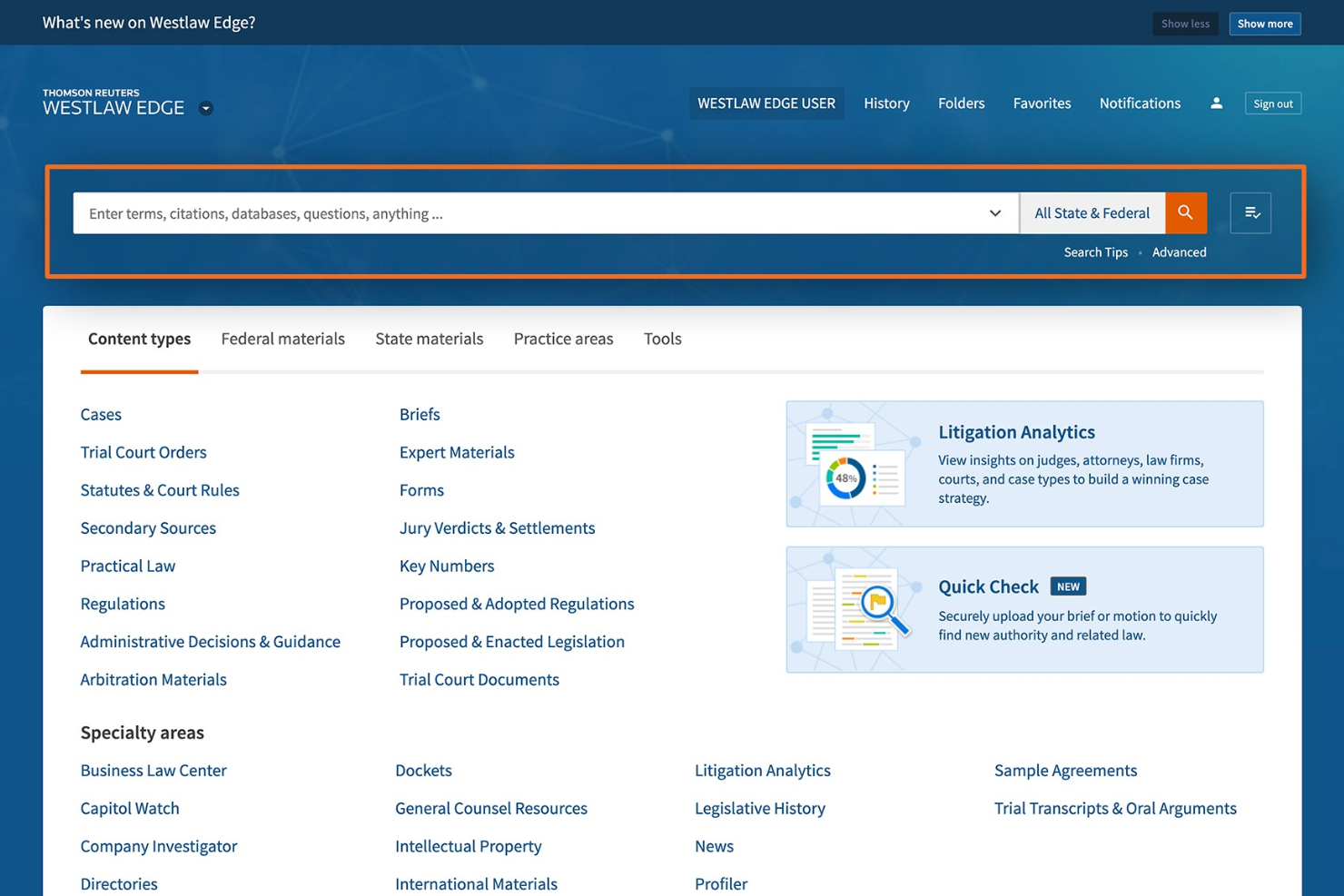Open Expert Materials

[457, 452]
